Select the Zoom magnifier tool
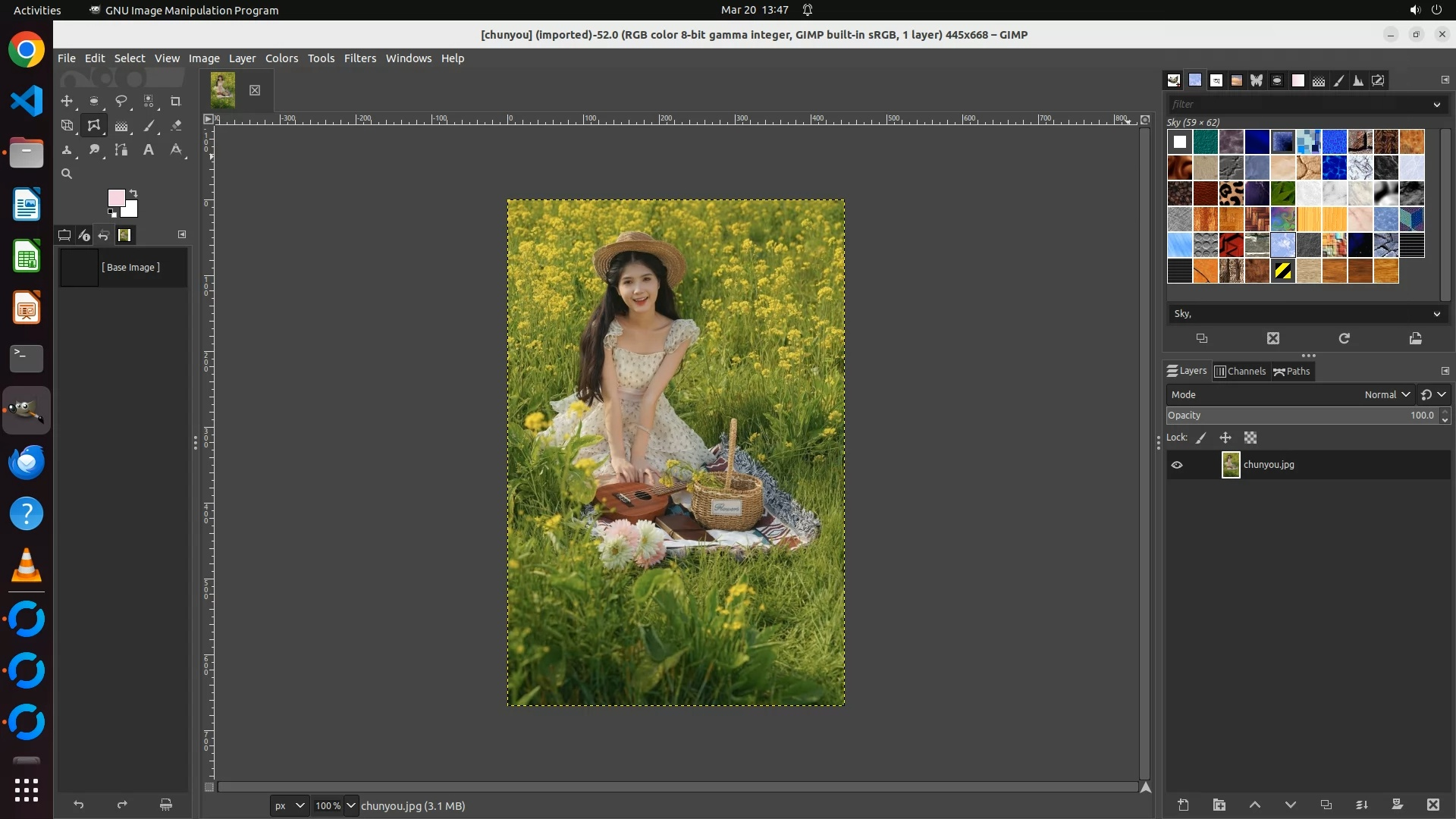The image size is (1456, 819). coord(67,174)
